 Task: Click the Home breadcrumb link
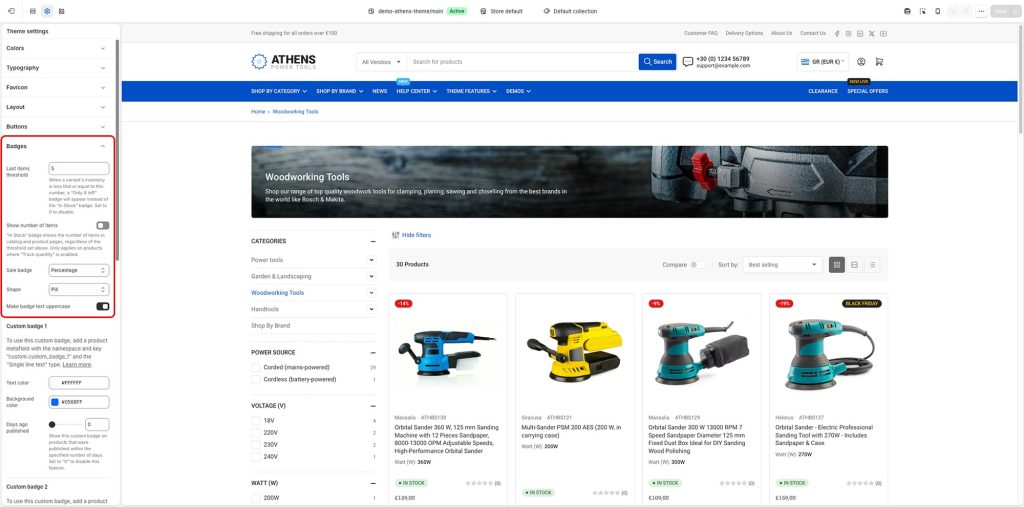click(258, 112)
